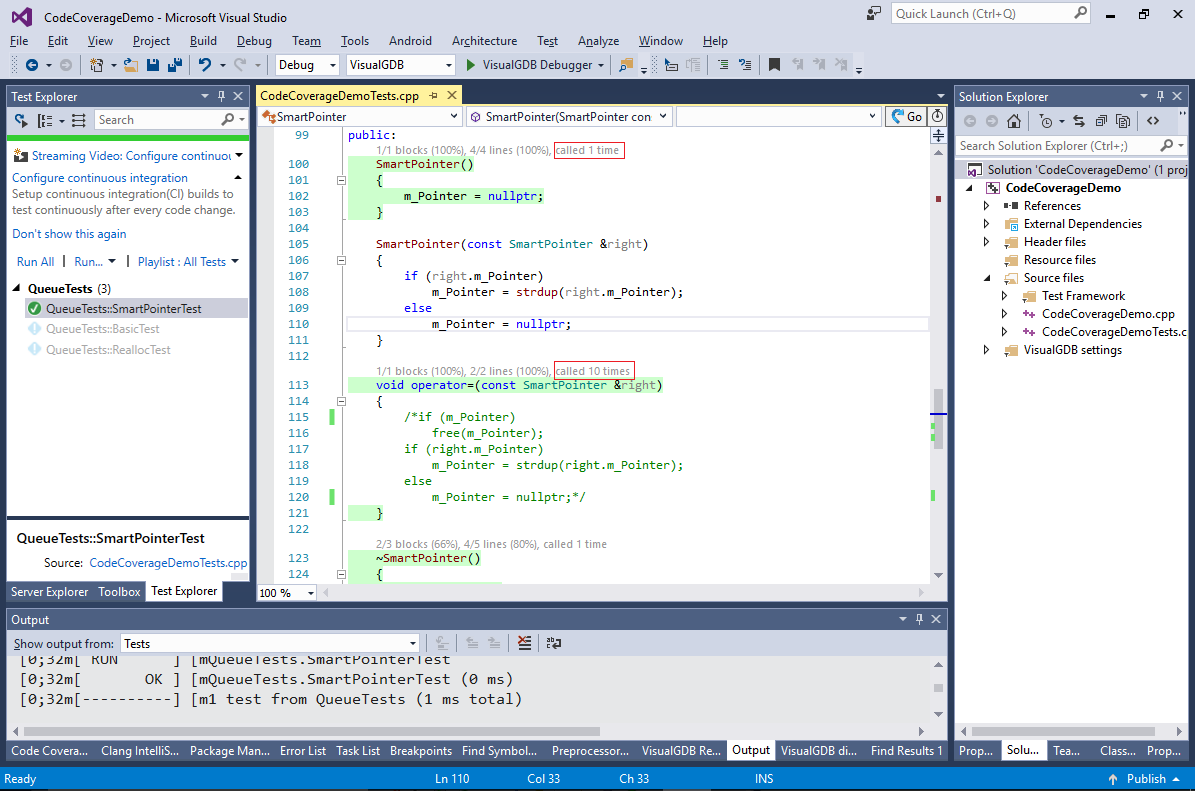Toggle word wrap in Output window
Viewport: 1195px width, 791px height.
(x=554, y=643)
